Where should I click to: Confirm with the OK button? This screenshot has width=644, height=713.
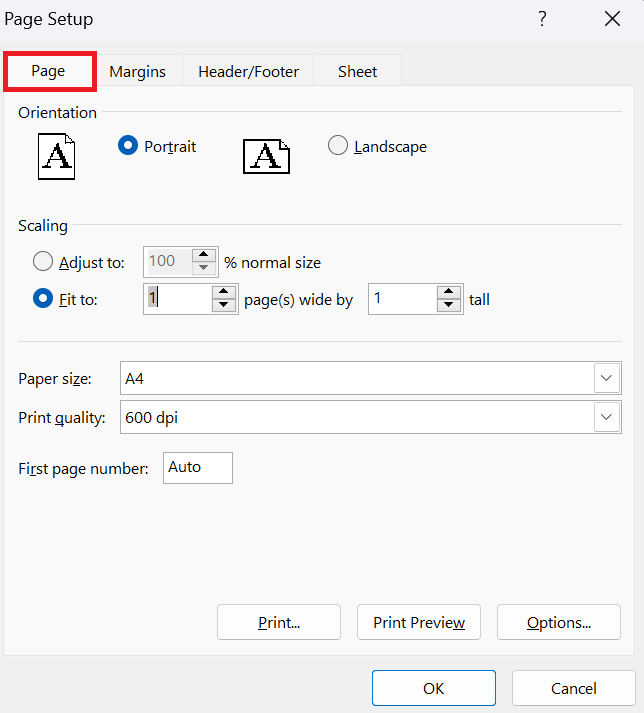[434, 688]
